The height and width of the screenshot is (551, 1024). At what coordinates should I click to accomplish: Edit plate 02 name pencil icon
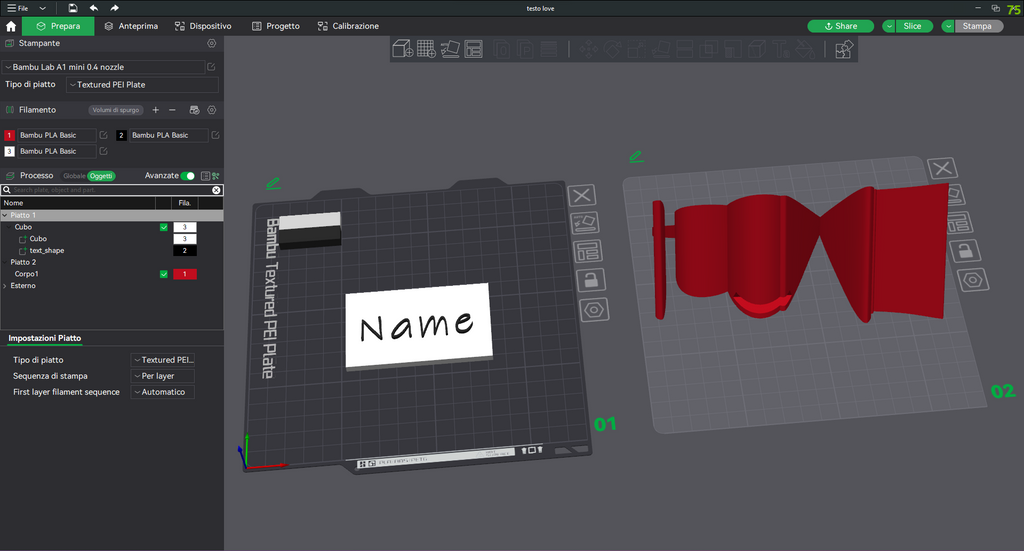(636, 157)
